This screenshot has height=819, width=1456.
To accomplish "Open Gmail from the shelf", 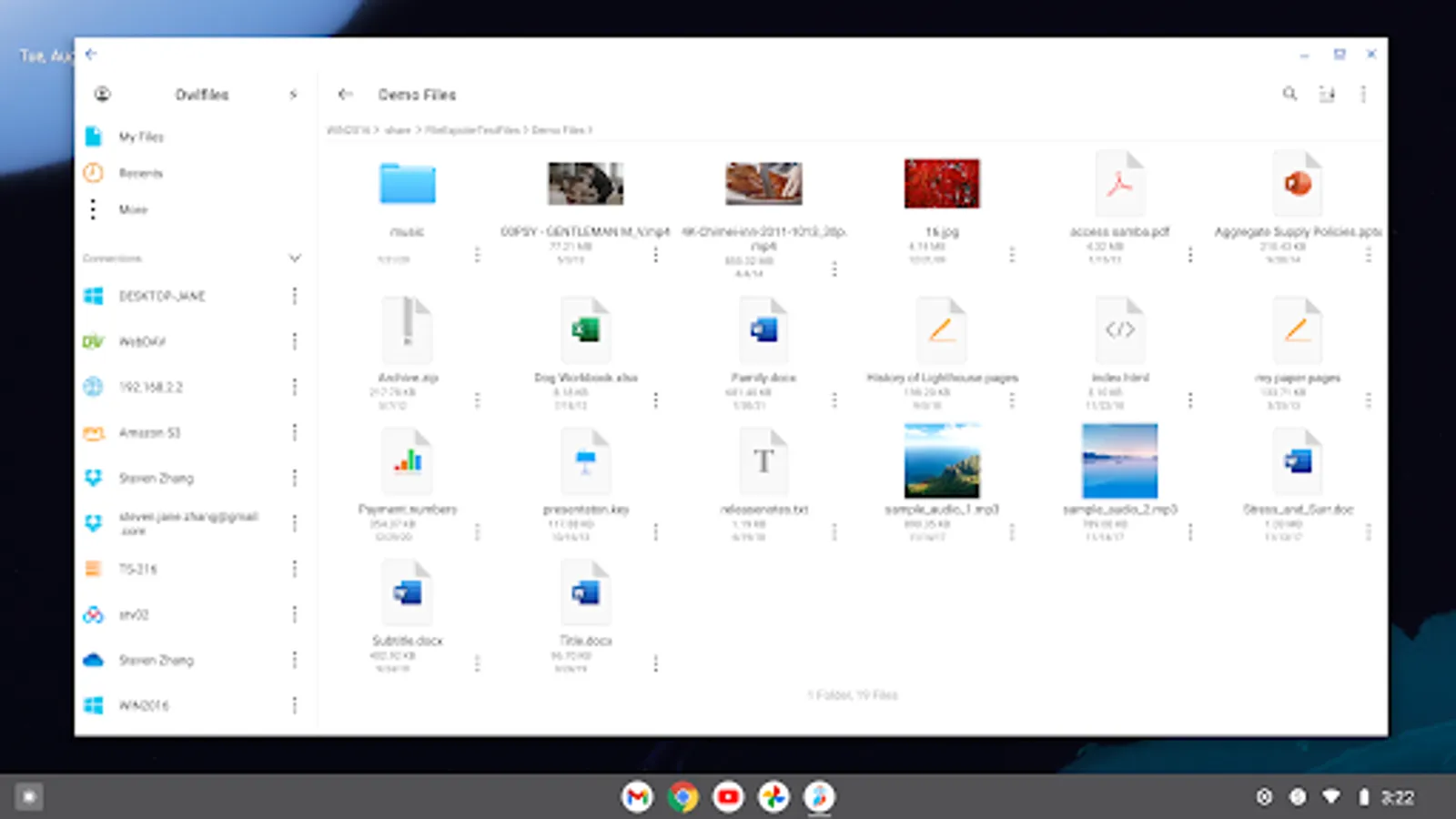I will coord(637,797).
